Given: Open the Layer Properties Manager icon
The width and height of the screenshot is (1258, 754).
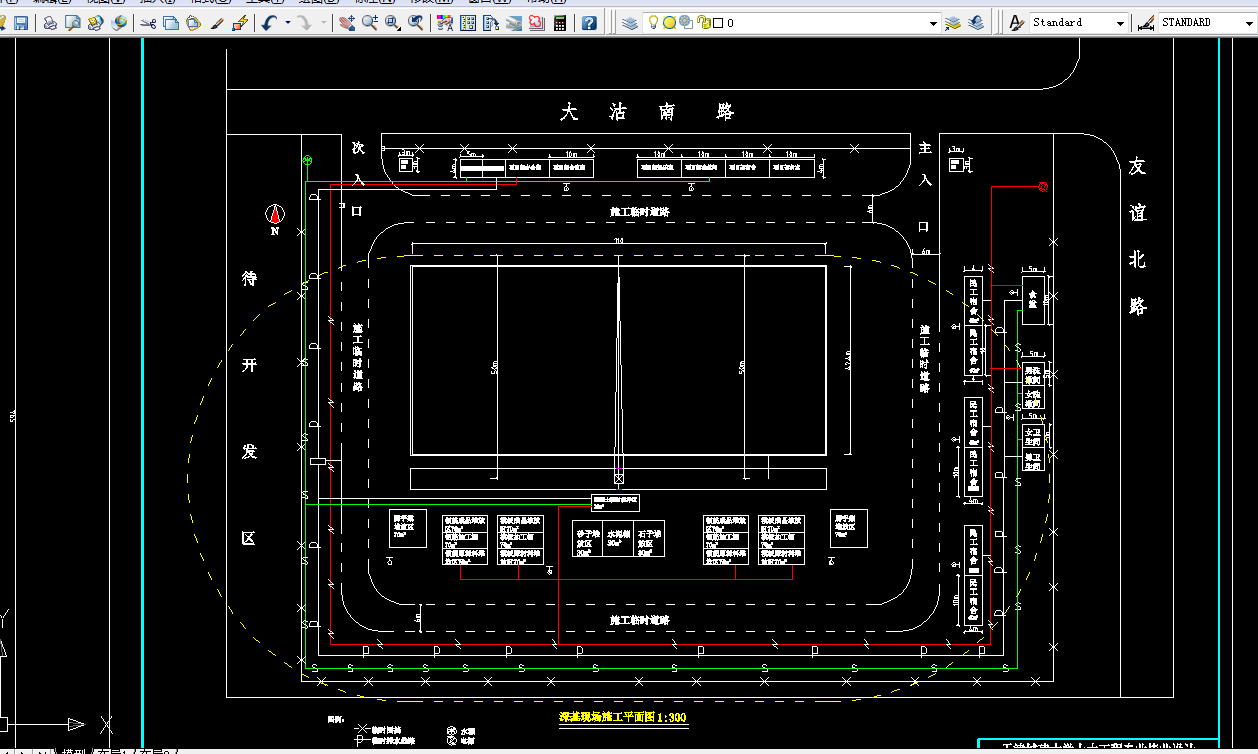Looking at the screenshot, I should pyautogui.click(x=629, y=23).
